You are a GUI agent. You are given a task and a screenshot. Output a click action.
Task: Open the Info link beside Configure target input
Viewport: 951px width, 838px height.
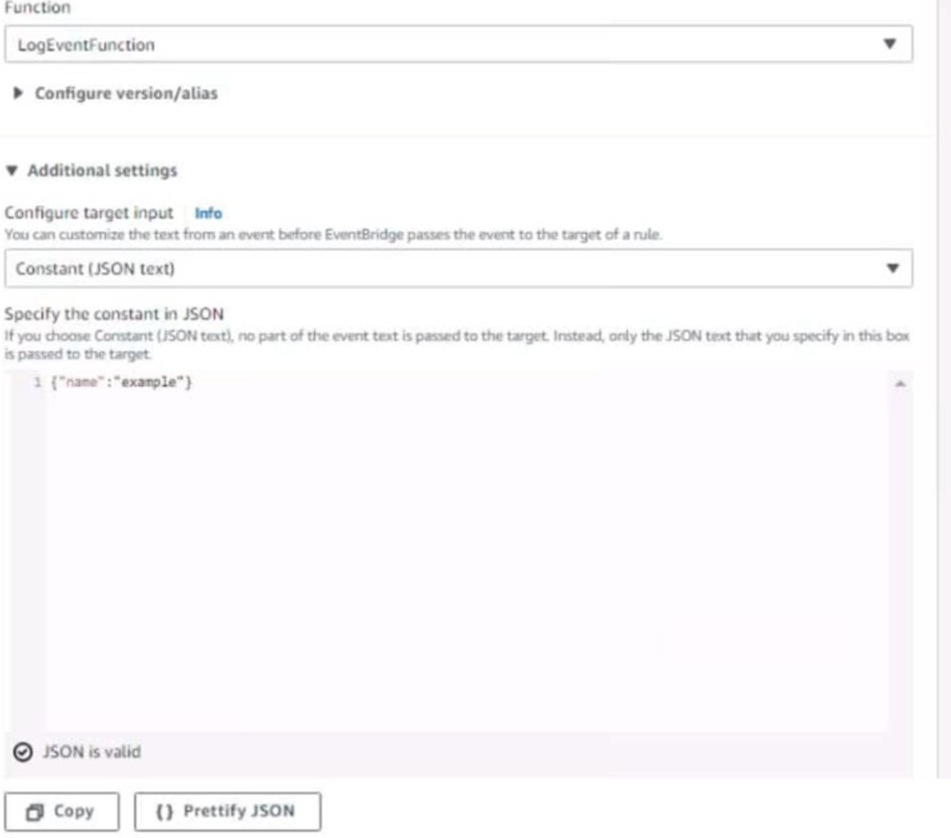click(x=208, y=213)
